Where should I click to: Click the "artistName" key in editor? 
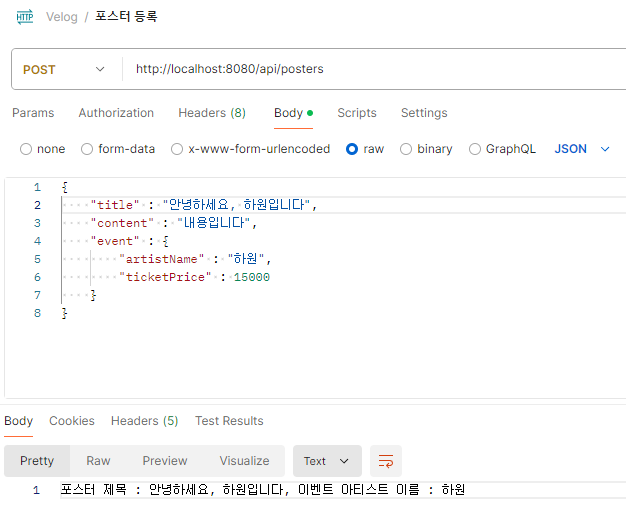(x=162, y=259)
